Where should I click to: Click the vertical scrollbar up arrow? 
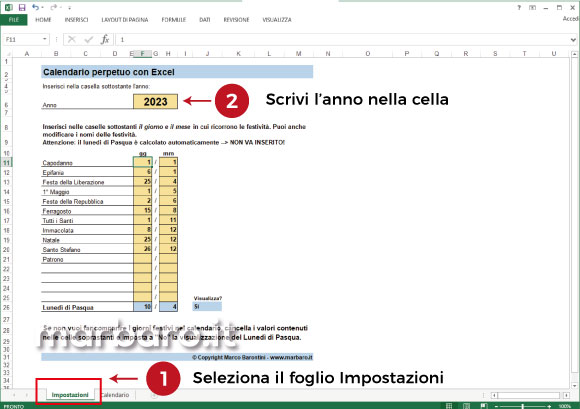coord(574,54)
